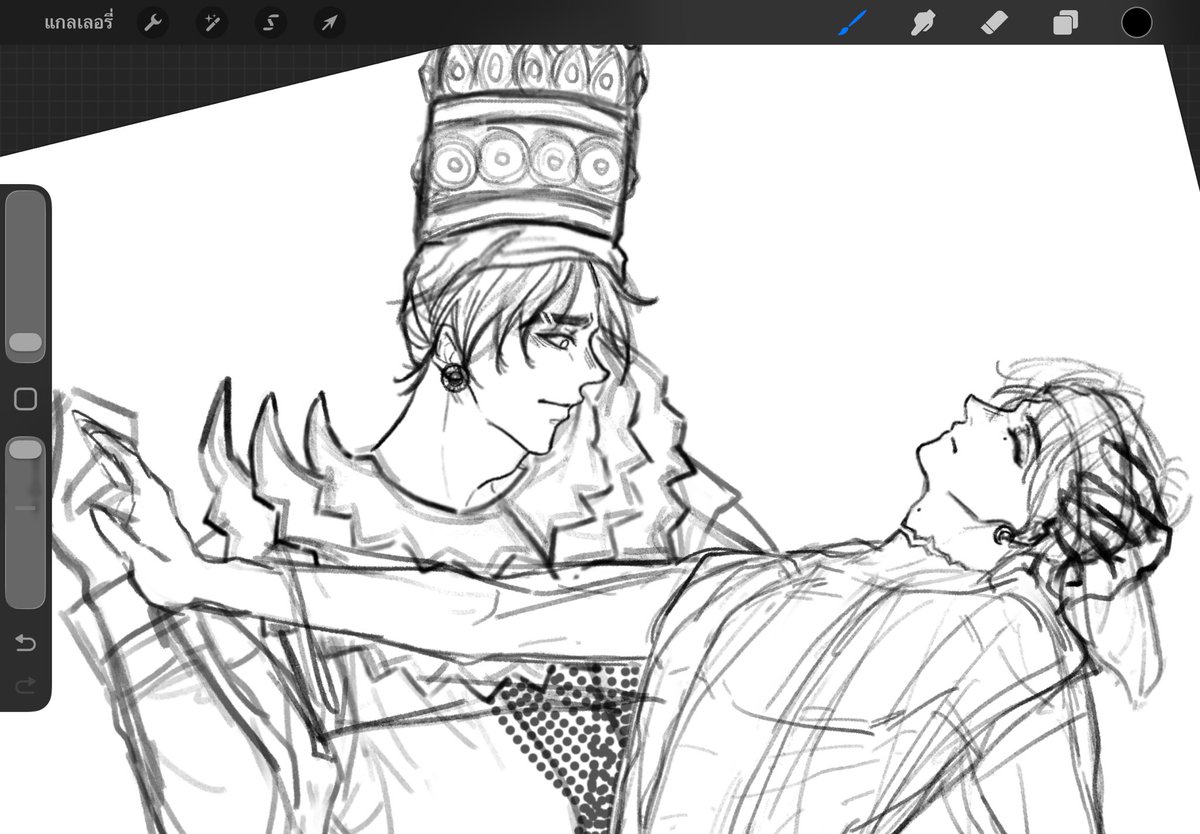Select the Brush tool
This screenshot has width=1200, height=834.
tap(853, 22)
